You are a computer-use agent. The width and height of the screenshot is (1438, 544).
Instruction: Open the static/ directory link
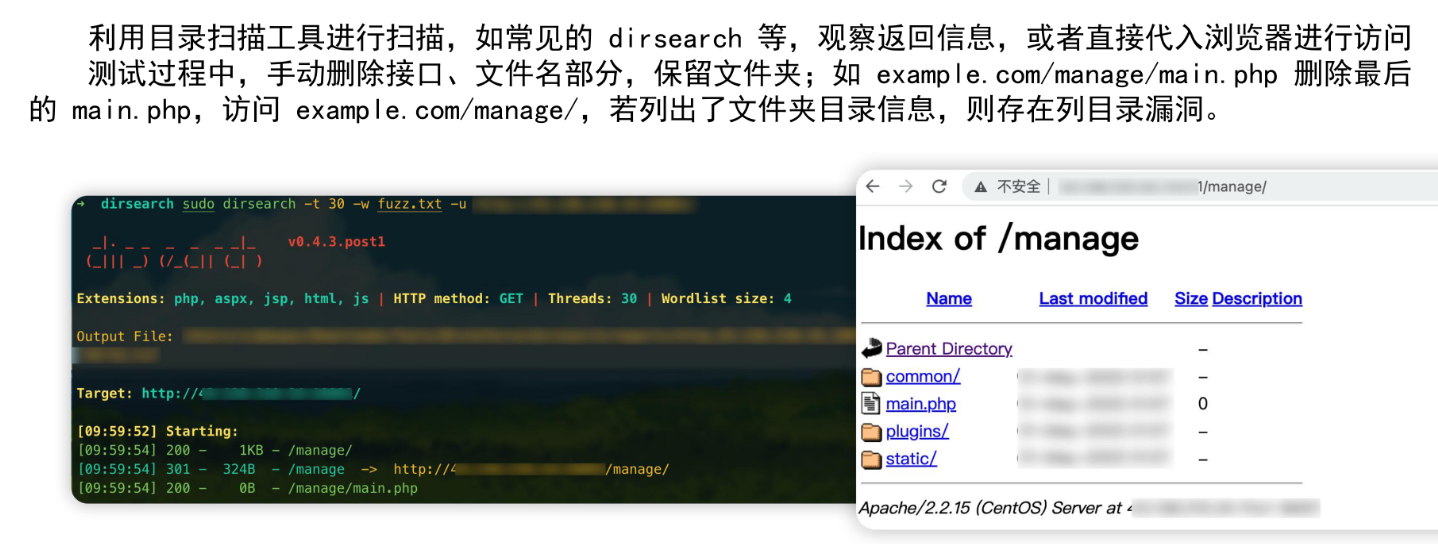point(911,459)
